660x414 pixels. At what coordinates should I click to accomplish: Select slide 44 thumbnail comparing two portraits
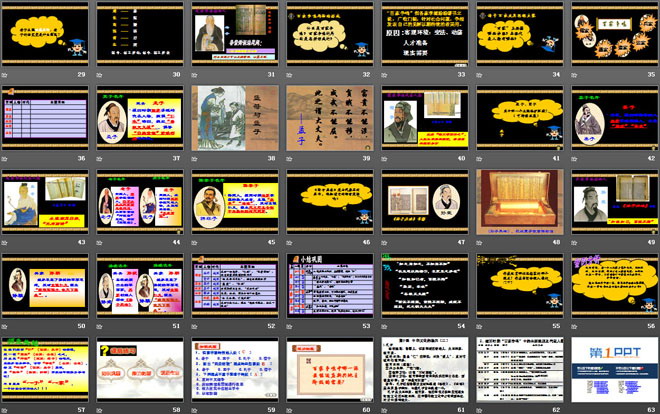[x=140, y=202]
